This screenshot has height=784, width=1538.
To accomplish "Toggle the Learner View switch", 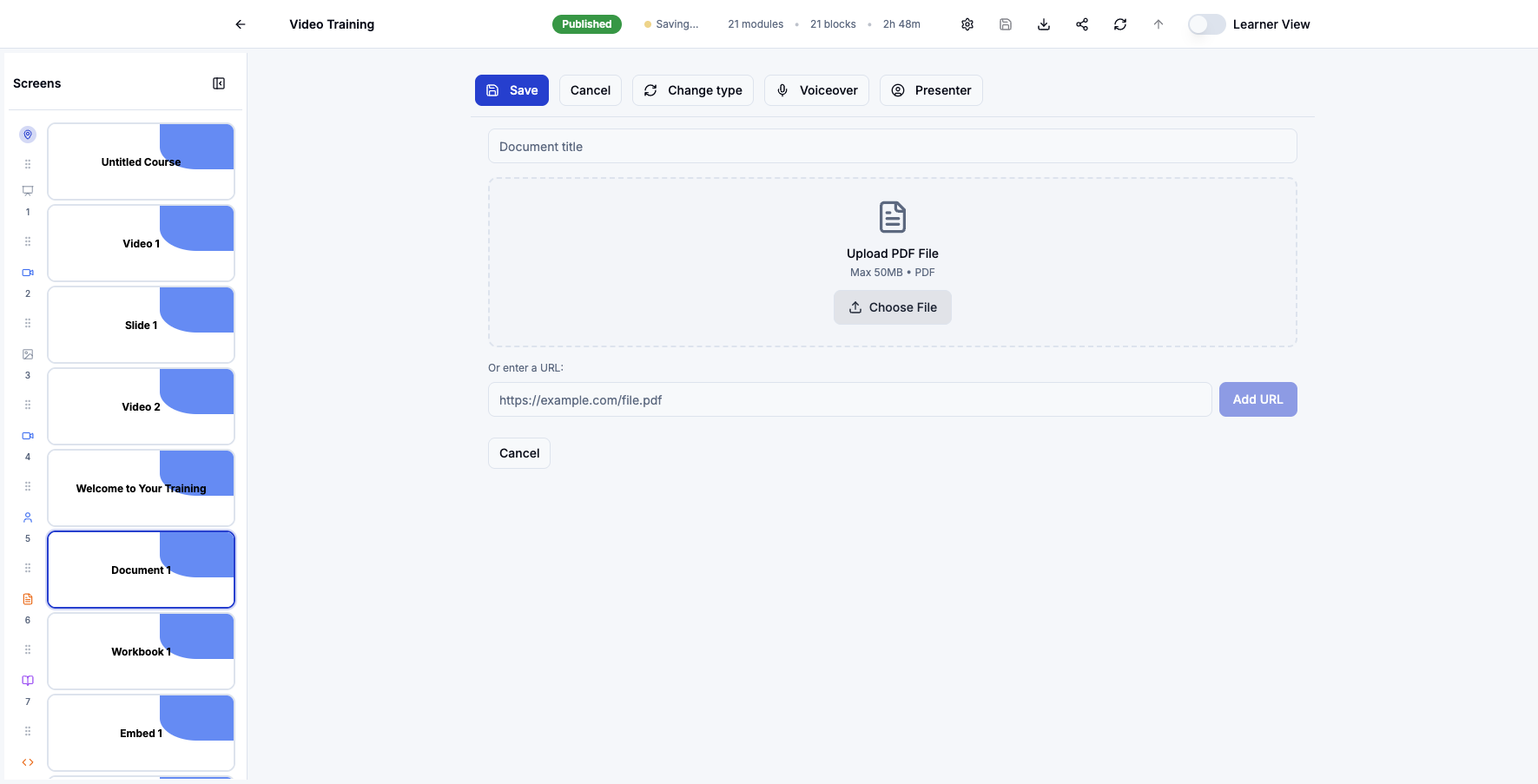I will [x=1206, y=24].
